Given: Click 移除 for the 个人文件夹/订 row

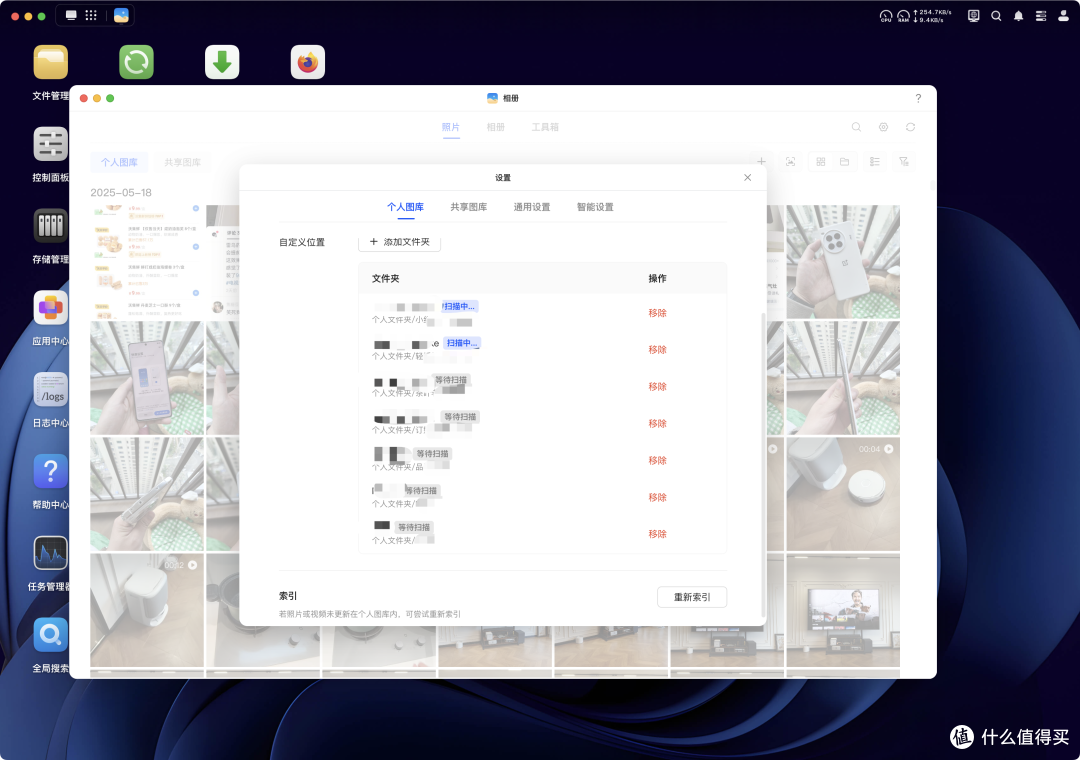Looking at the screenshot, I should [x=657, y=423].
